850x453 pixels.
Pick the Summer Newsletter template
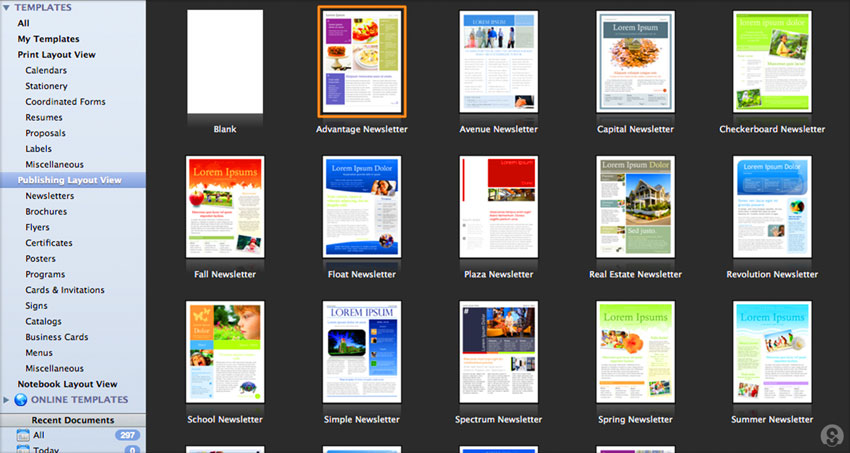[x=771, y=352]
